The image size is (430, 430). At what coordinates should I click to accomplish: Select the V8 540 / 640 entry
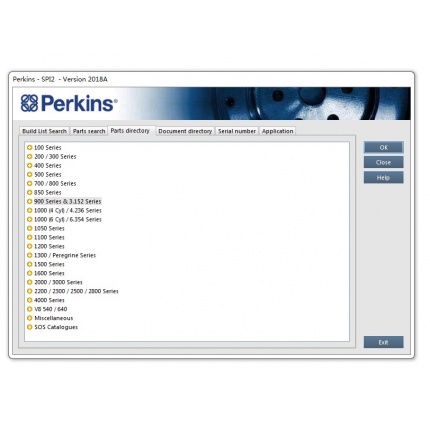pos(51,309)
